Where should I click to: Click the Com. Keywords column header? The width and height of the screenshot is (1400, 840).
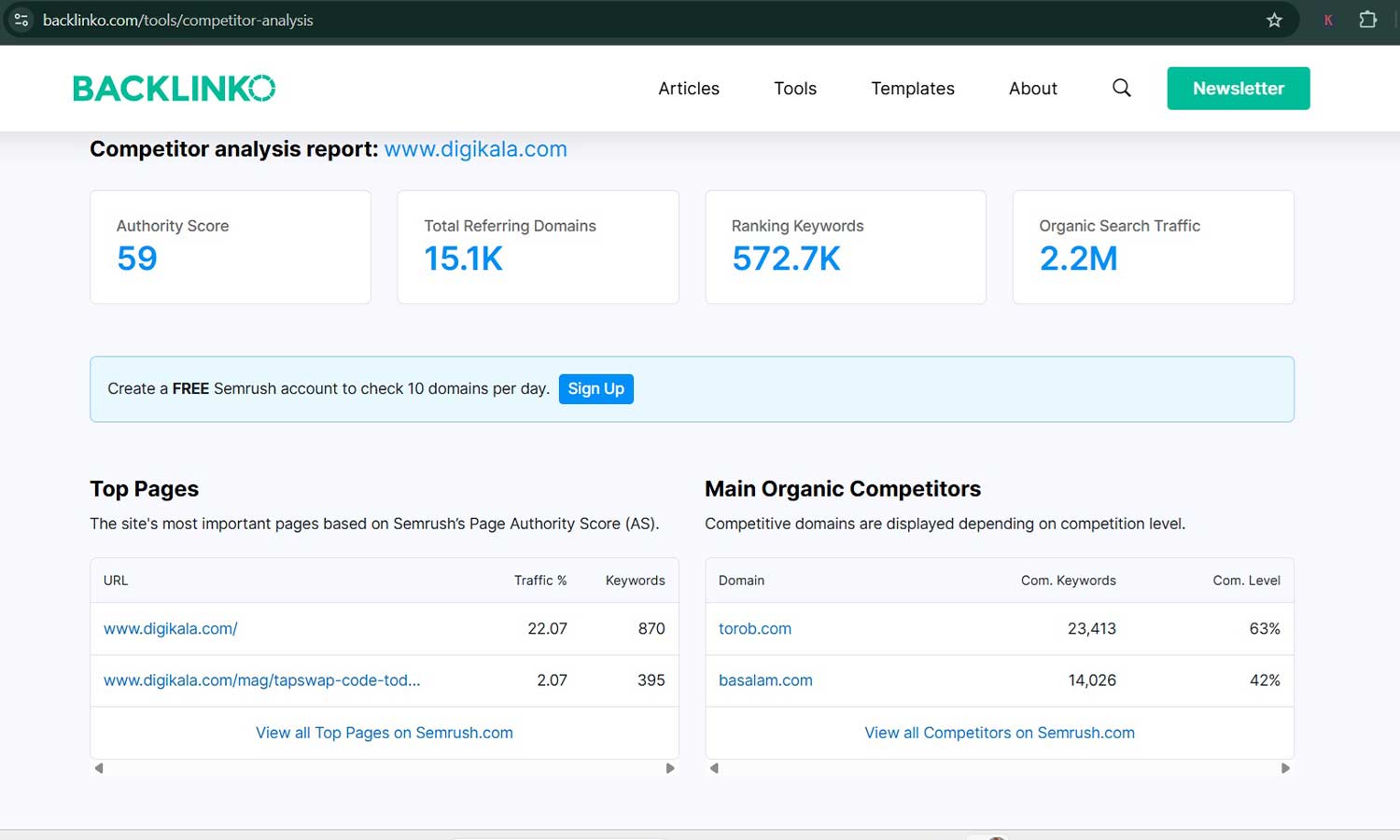(x=1069, y=581)
